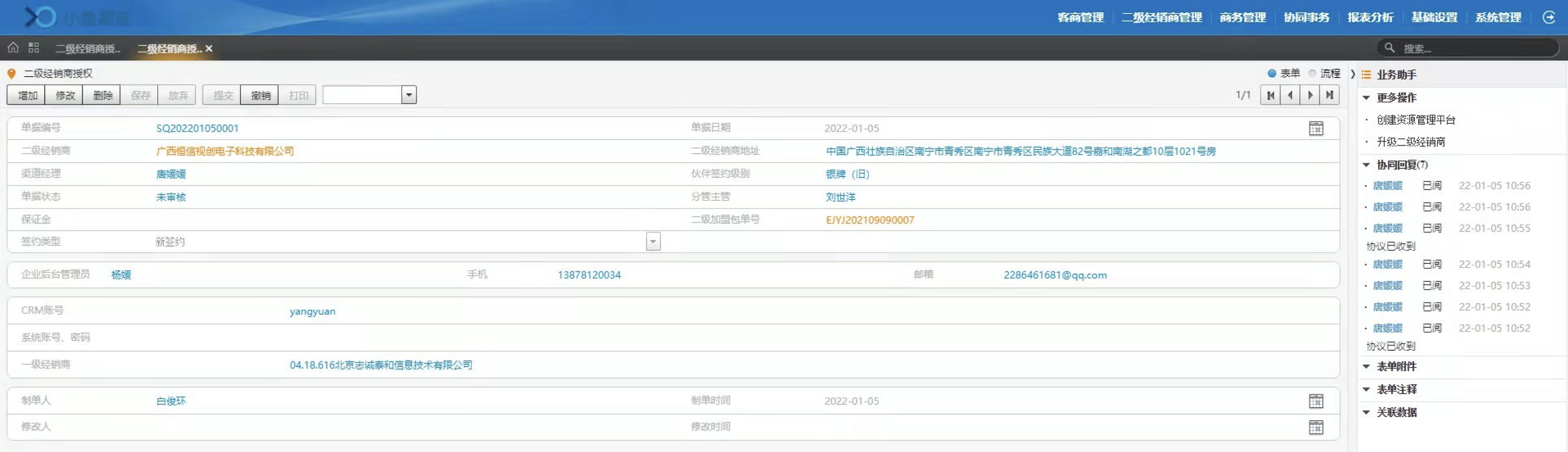Click the phone number 13878120034
This screenshot has width=1568, height=452.
pyautogui.click(x=589, y=275)
